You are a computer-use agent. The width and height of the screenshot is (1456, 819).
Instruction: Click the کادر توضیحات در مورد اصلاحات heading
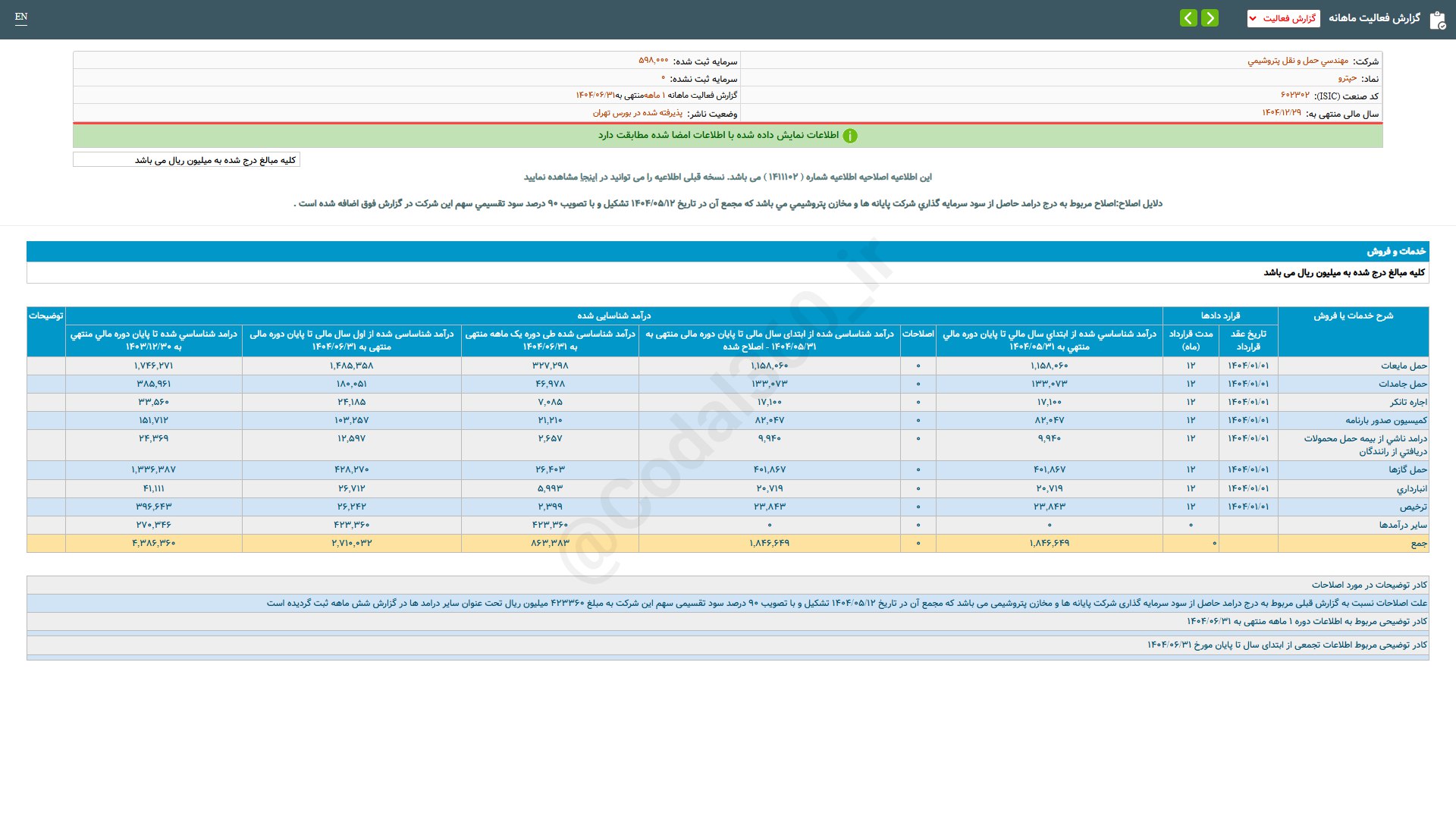[x=1369, y=585]
